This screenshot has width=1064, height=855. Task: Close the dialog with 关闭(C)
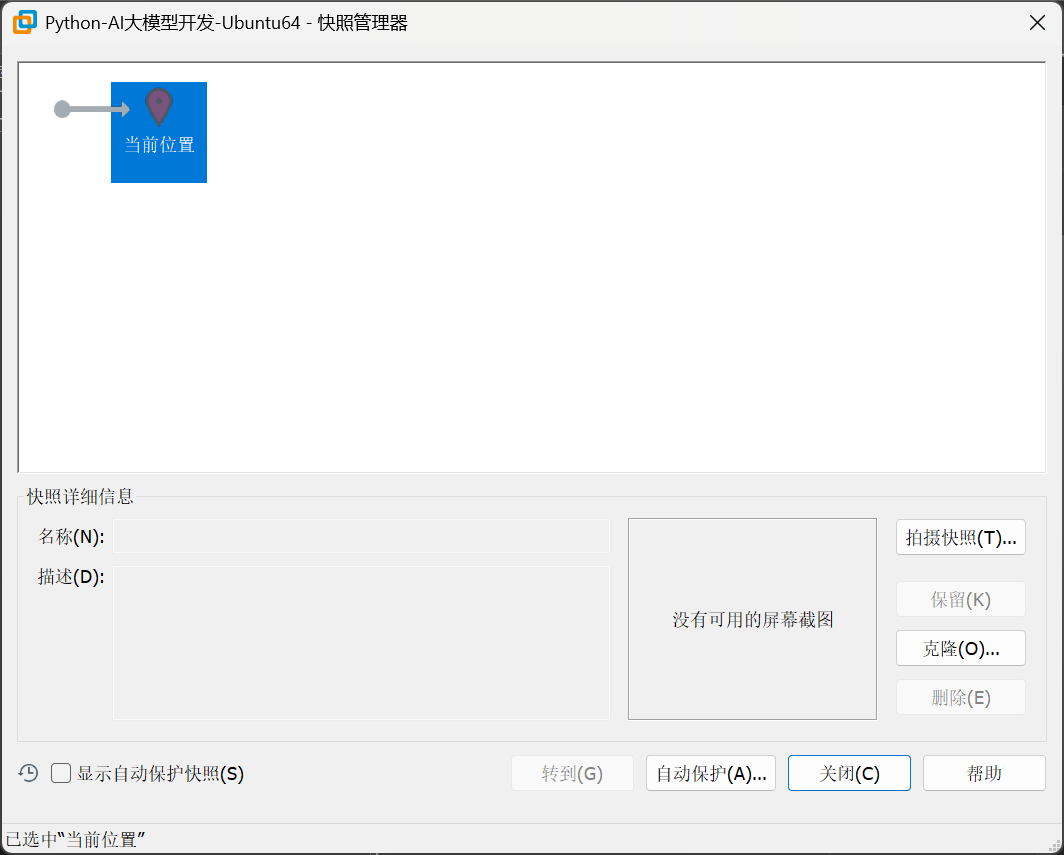pos(849,773)
